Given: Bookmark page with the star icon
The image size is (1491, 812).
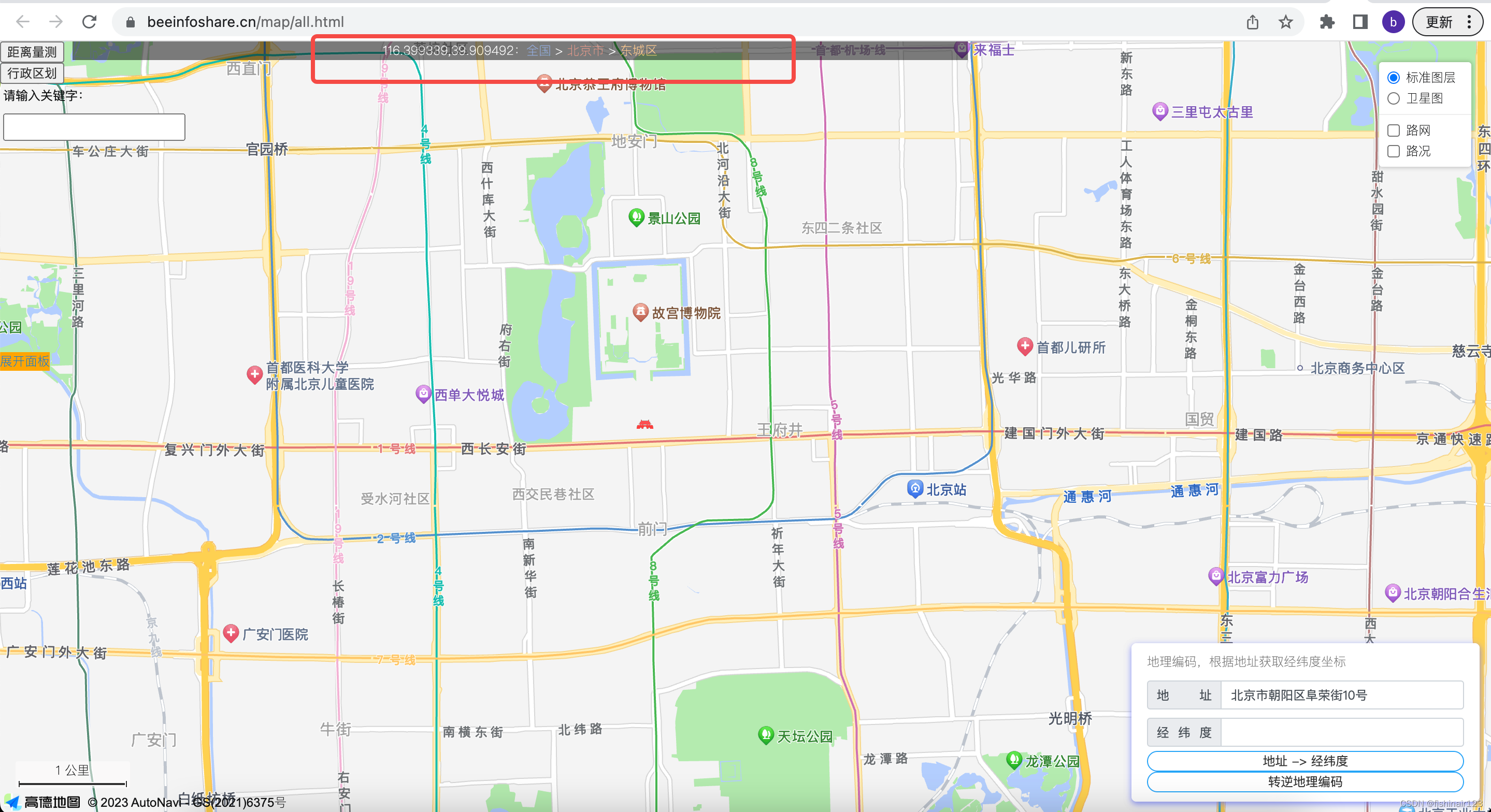Looking at the screenshot, I should (x=1285, y=22).
